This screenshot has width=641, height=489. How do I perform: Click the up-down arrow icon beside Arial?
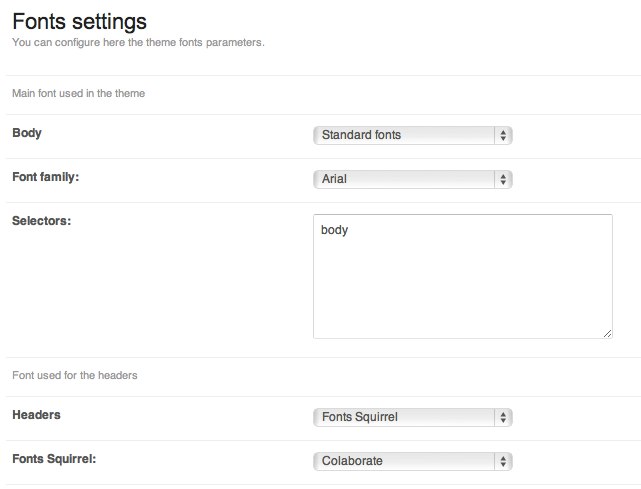(503, 180)
